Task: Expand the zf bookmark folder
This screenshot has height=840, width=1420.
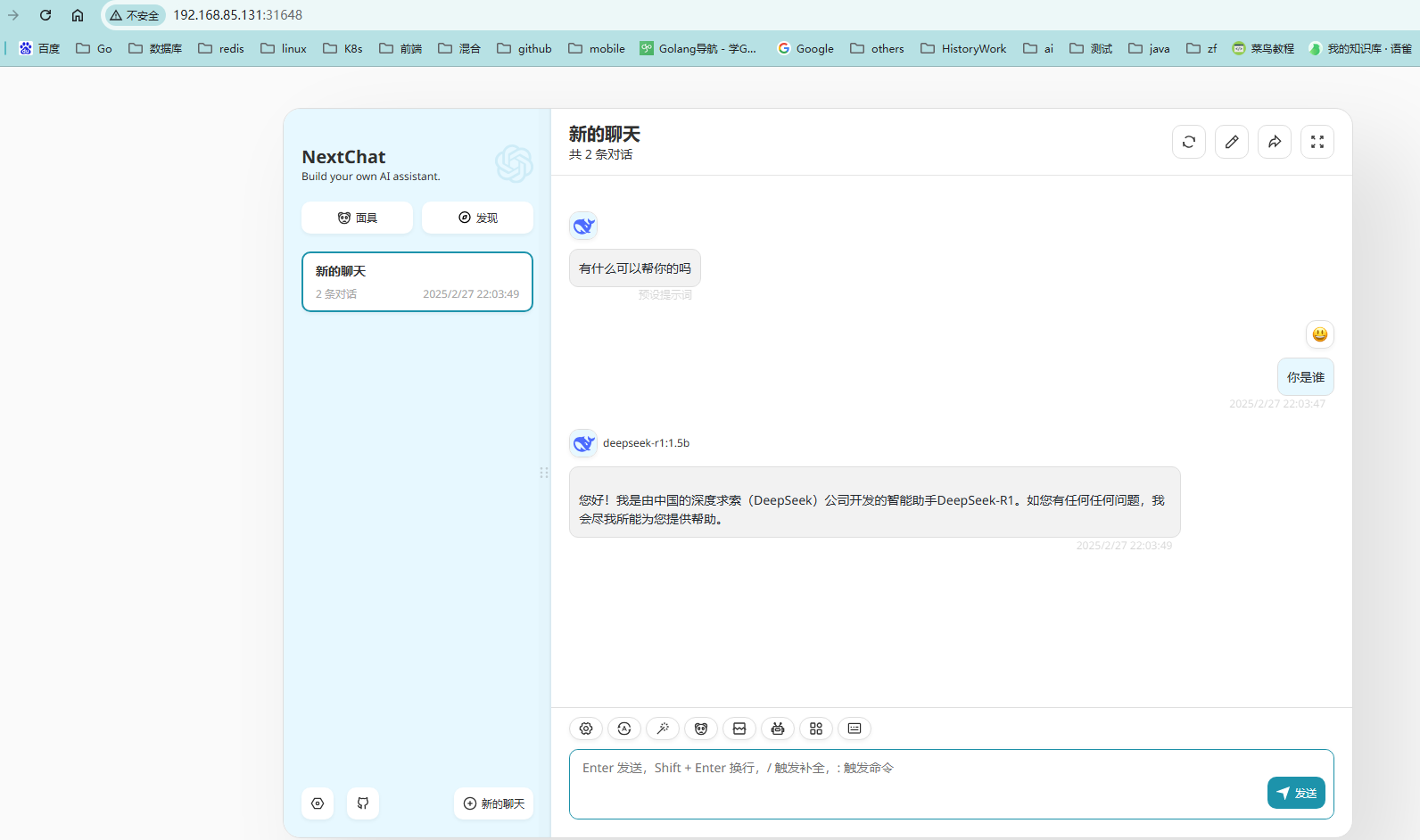Action: 1201,48
